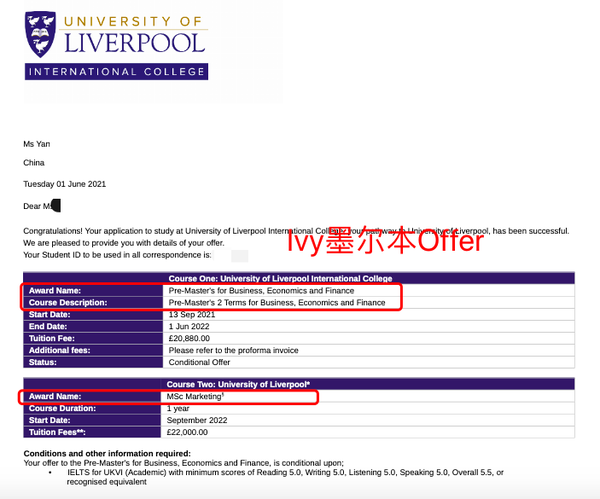Screen dimensions: 600x499
Task: Click 'Pre-Master's 2 Terms' course description value
Action: pos(277,302)
